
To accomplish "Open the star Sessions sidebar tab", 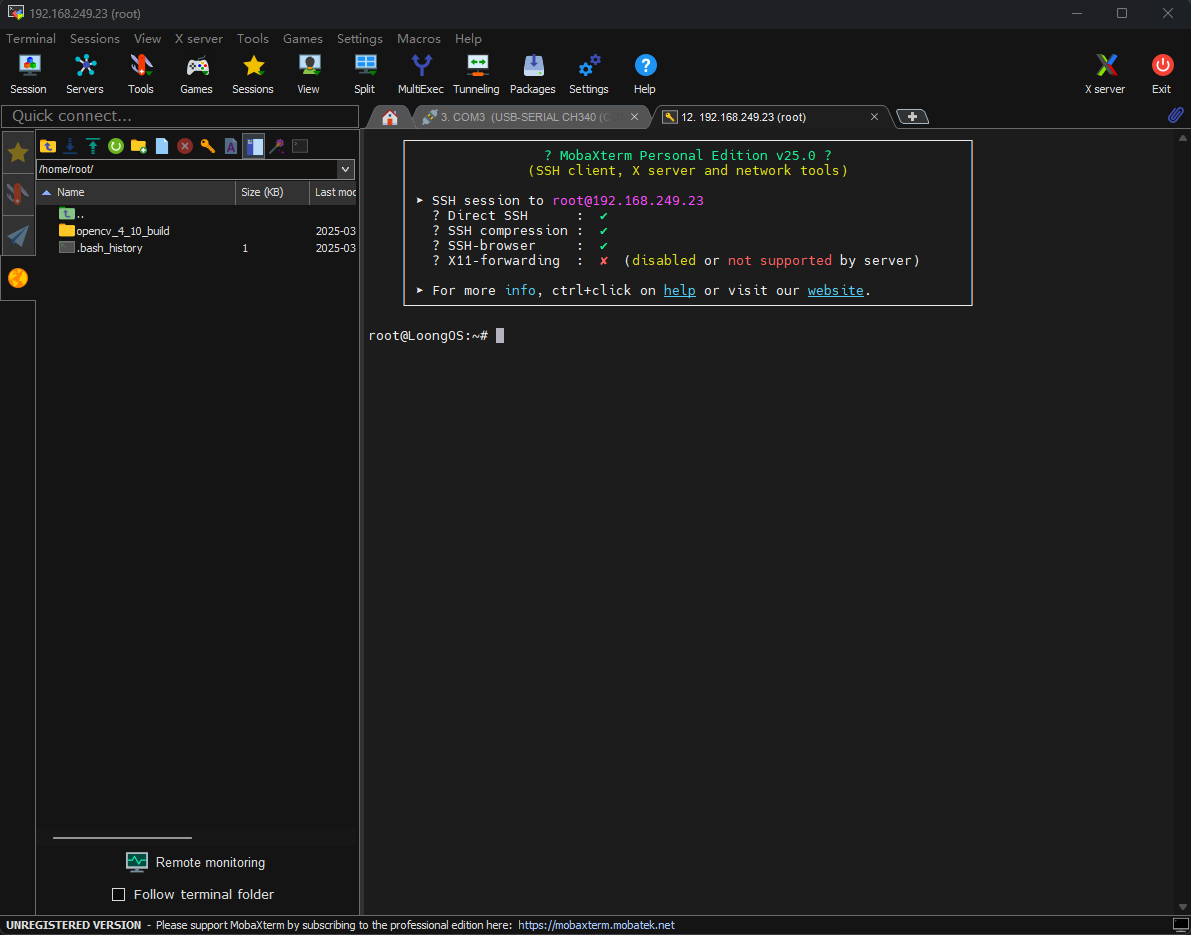I will [17, 153].
